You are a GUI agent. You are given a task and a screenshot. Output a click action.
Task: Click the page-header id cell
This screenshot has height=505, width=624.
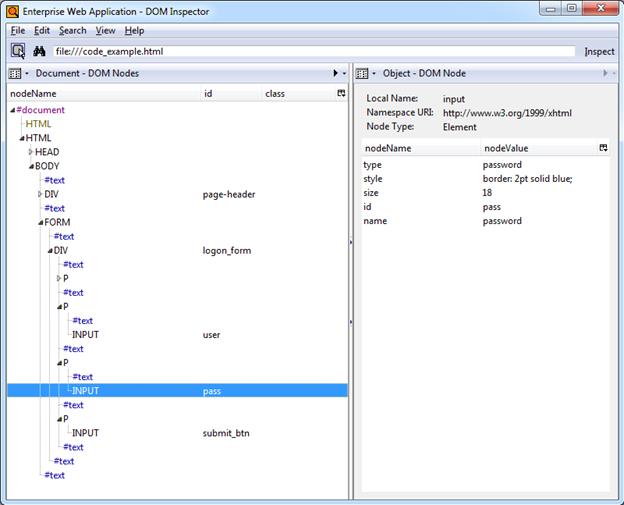229,195
